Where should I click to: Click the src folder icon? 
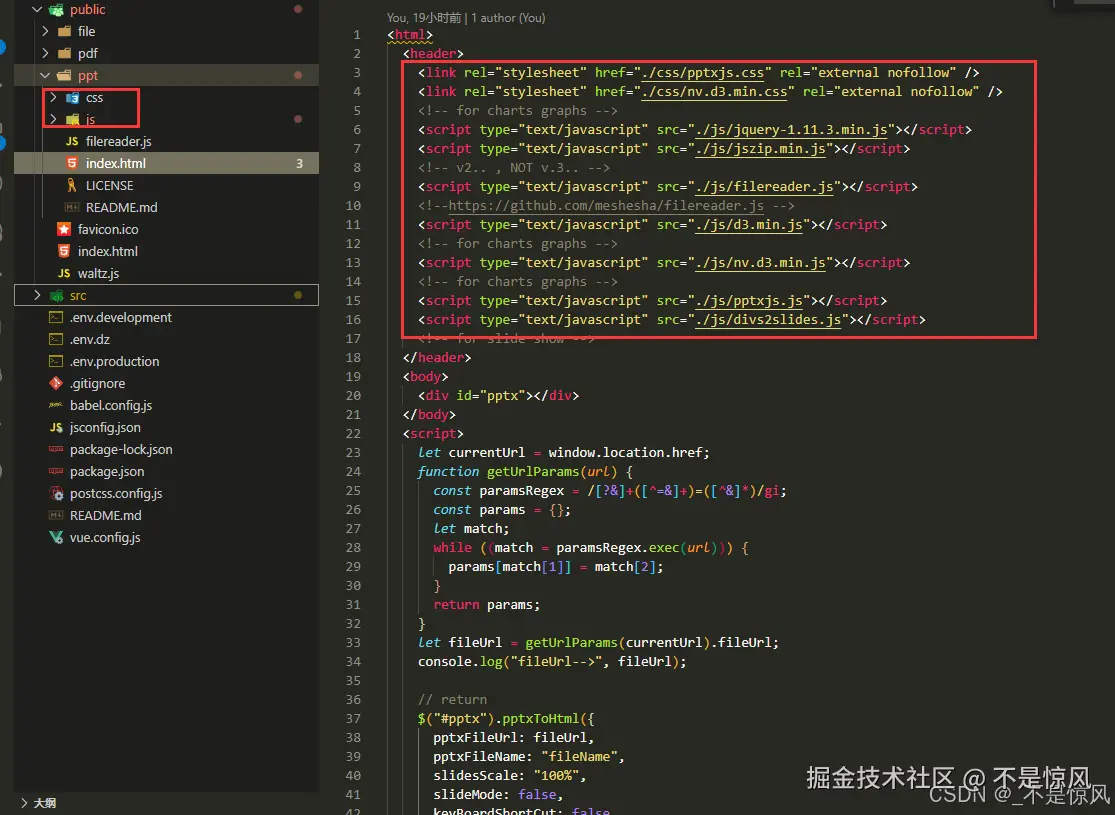56,295
